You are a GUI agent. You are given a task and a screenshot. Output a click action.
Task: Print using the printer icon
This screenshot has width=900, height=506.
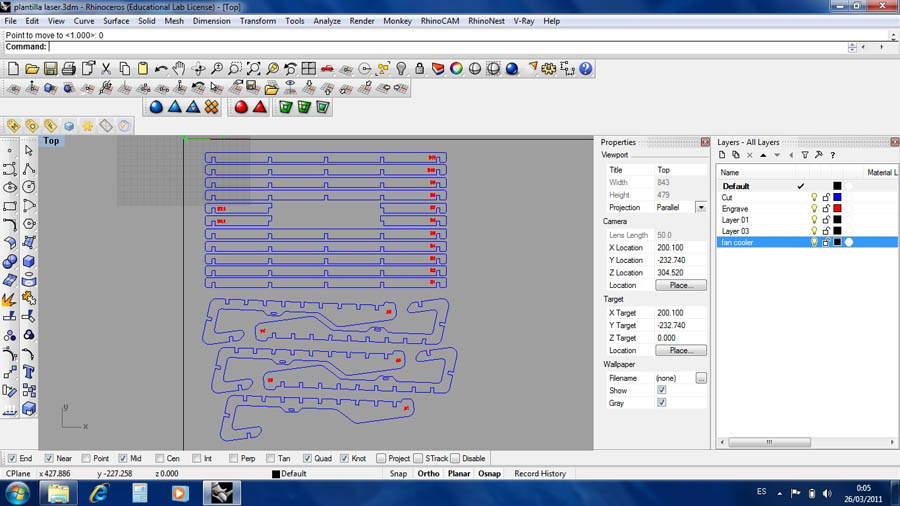68,69
